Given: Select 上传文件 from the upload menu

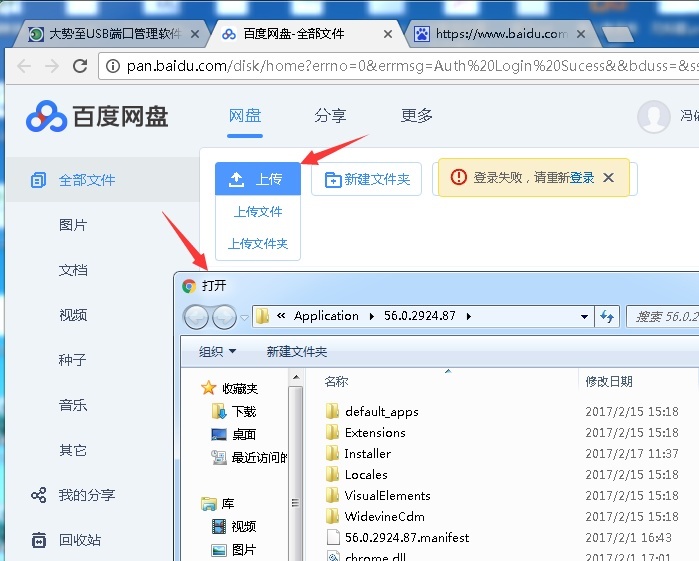Looking at the screenshot, I should point(258,212).
